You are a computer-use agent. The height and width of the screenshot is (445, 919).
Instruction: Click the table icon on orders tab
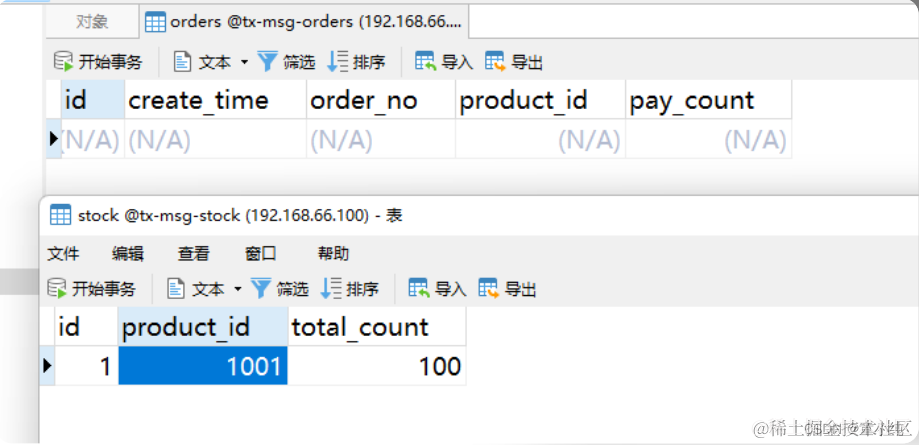pyautogui.click(x=155, y=22)
